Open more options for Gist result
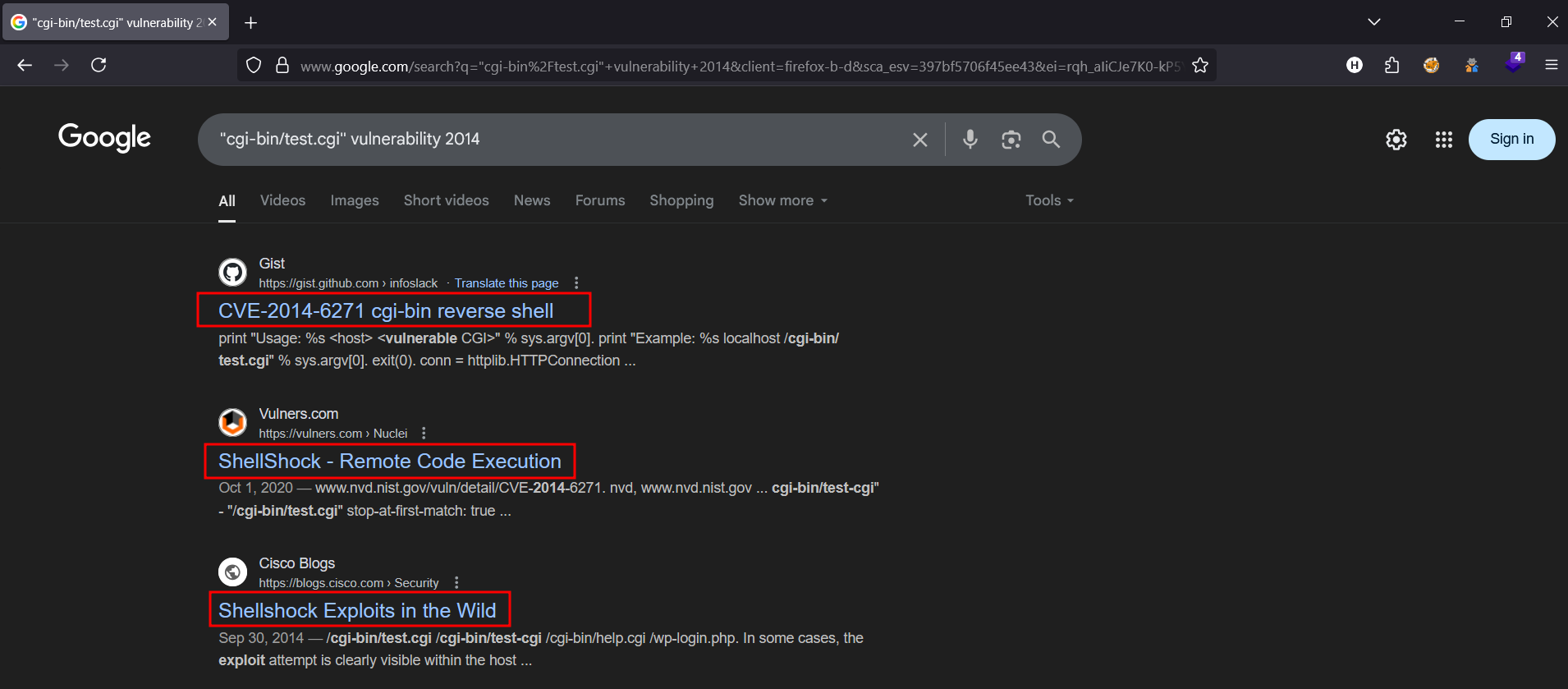This screenshot has height=689, width=1568. pyautogui.click(x=576, y=283)
